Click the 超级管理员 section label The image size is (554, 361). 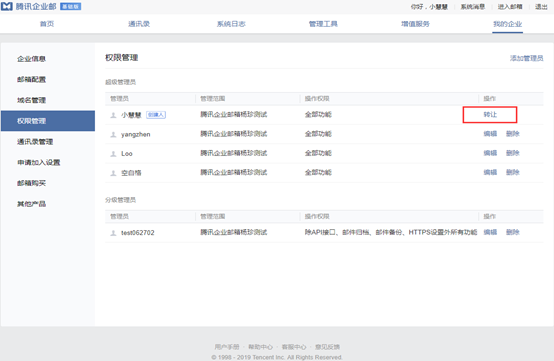coord(120,82)
